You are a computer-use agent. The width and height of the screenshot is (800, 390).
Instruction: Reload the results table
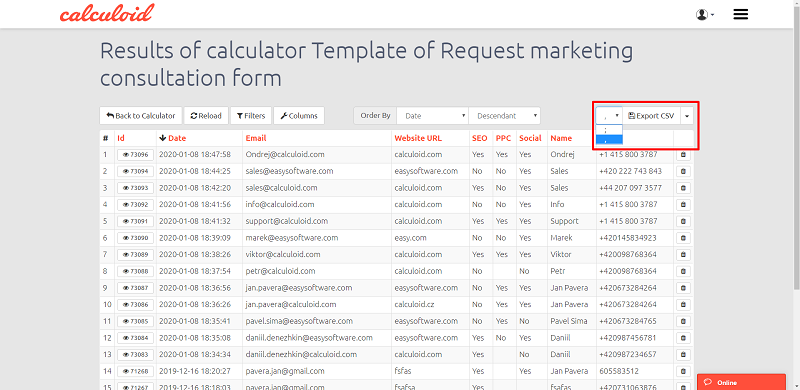206,116
